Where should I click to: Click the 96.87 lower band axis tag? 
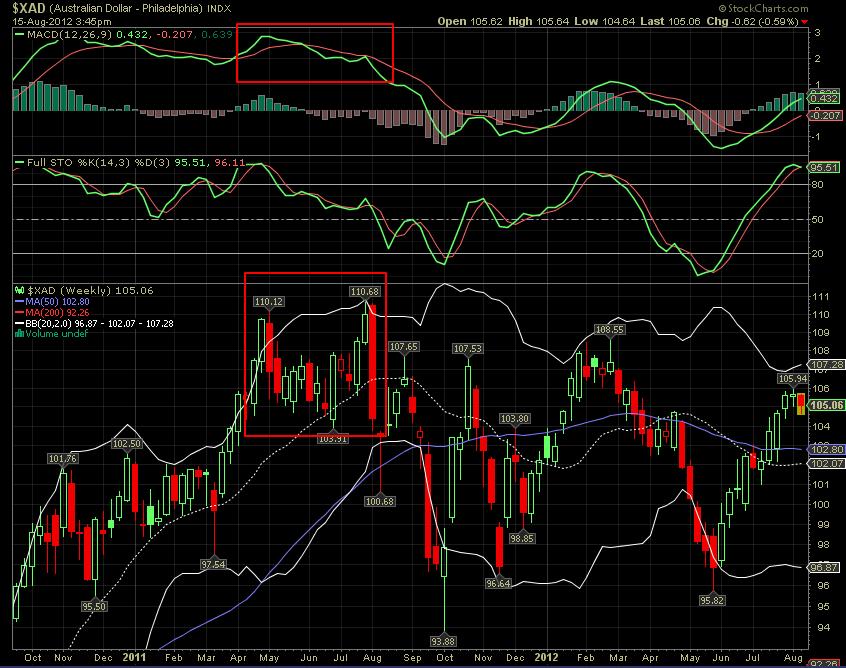[x=824, y=567]
